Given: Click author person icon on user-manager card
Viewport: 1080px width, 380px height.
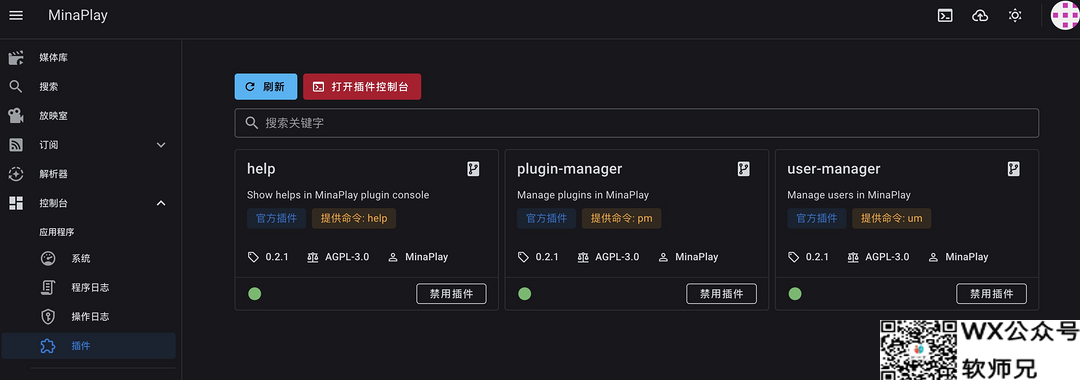Looking at the screenshot, I should (x=933, y=257).
